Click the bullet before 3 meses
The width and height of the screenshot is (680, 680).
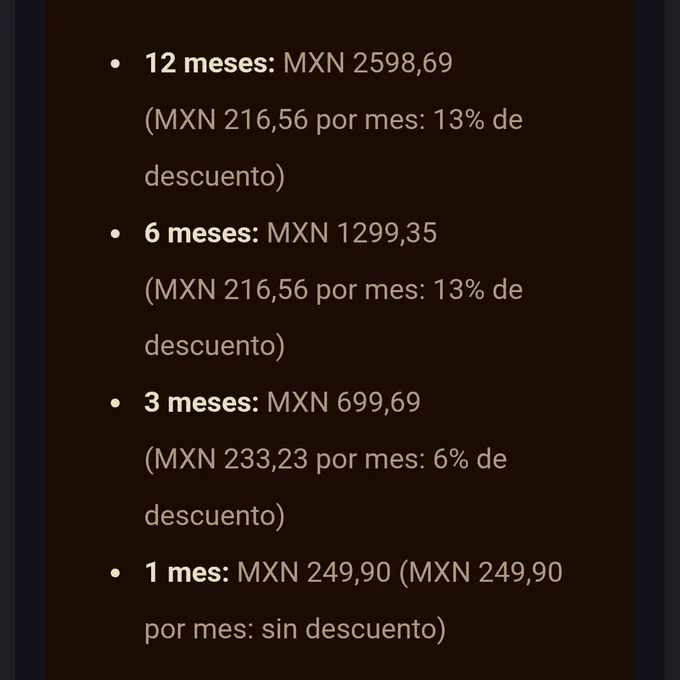115,403
